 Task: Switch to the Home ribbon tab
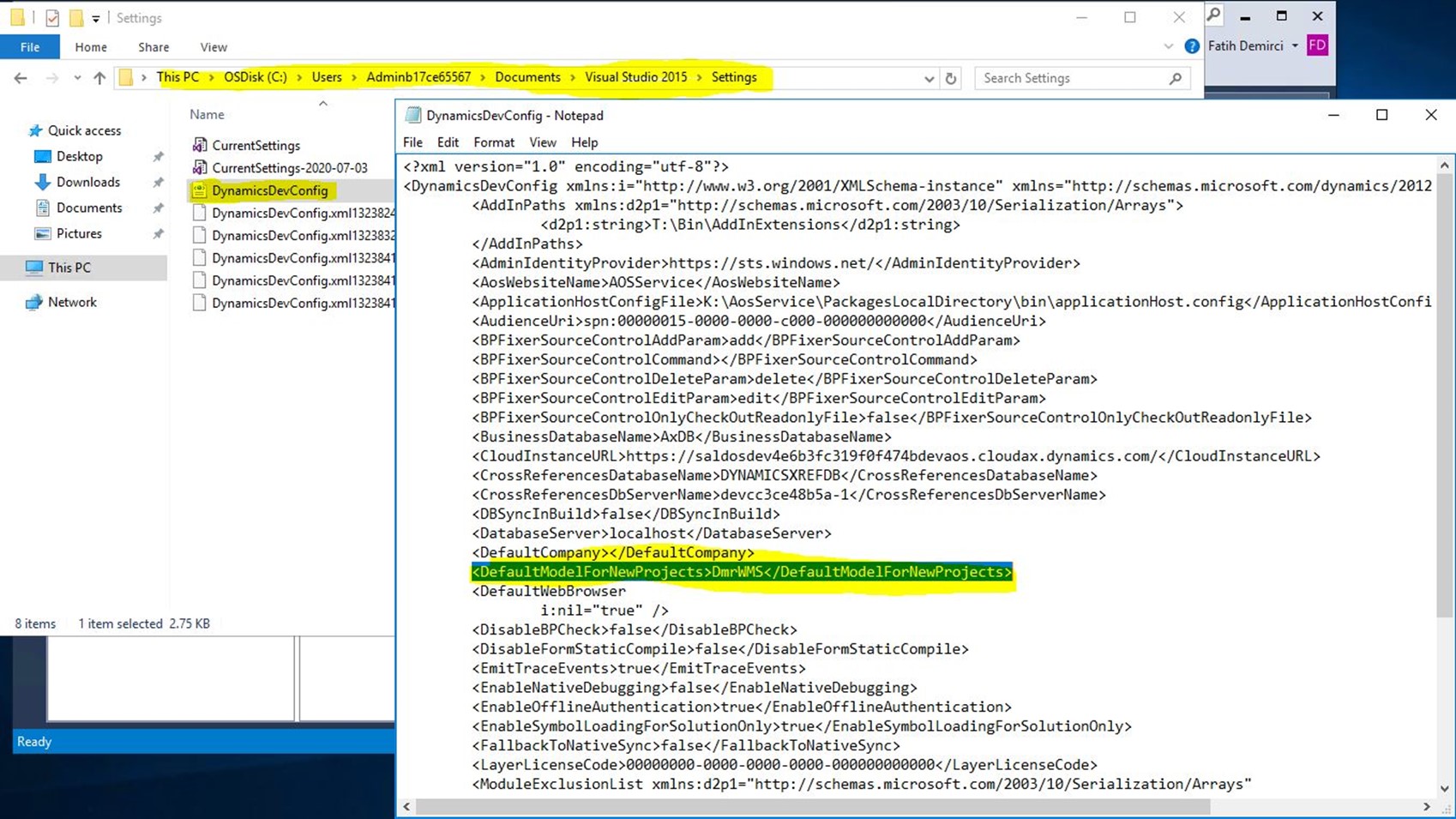[91, 47]
